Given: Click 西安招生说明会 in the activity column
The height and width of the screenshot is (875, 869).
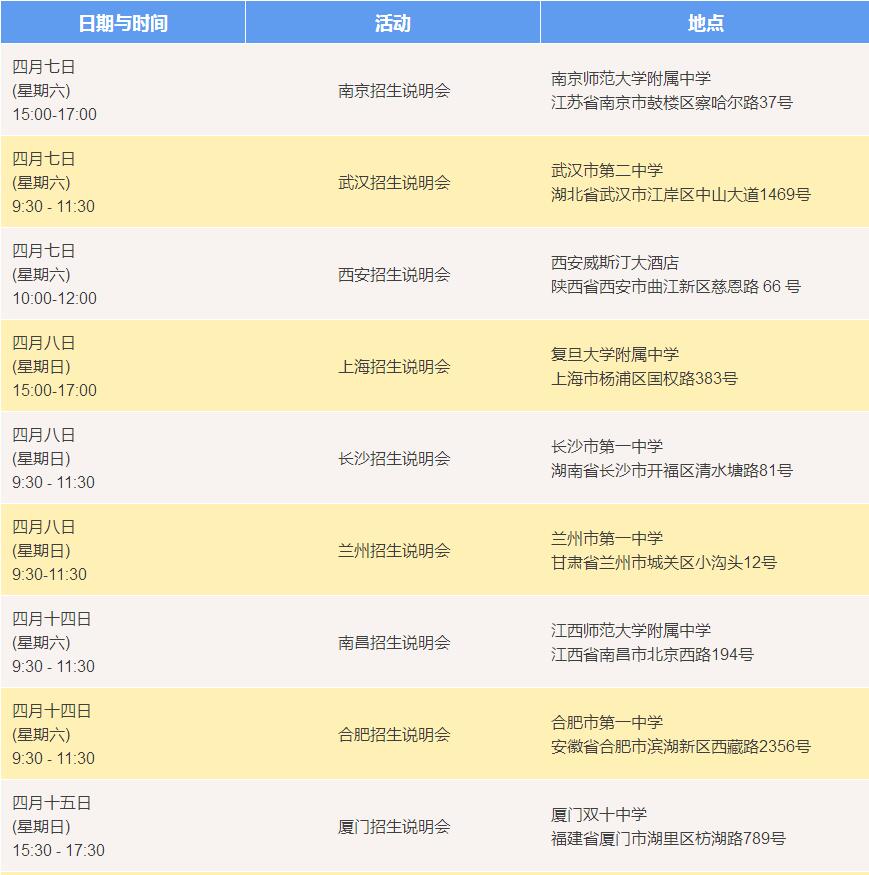Looking at the screenshot, I should [394, 275].
